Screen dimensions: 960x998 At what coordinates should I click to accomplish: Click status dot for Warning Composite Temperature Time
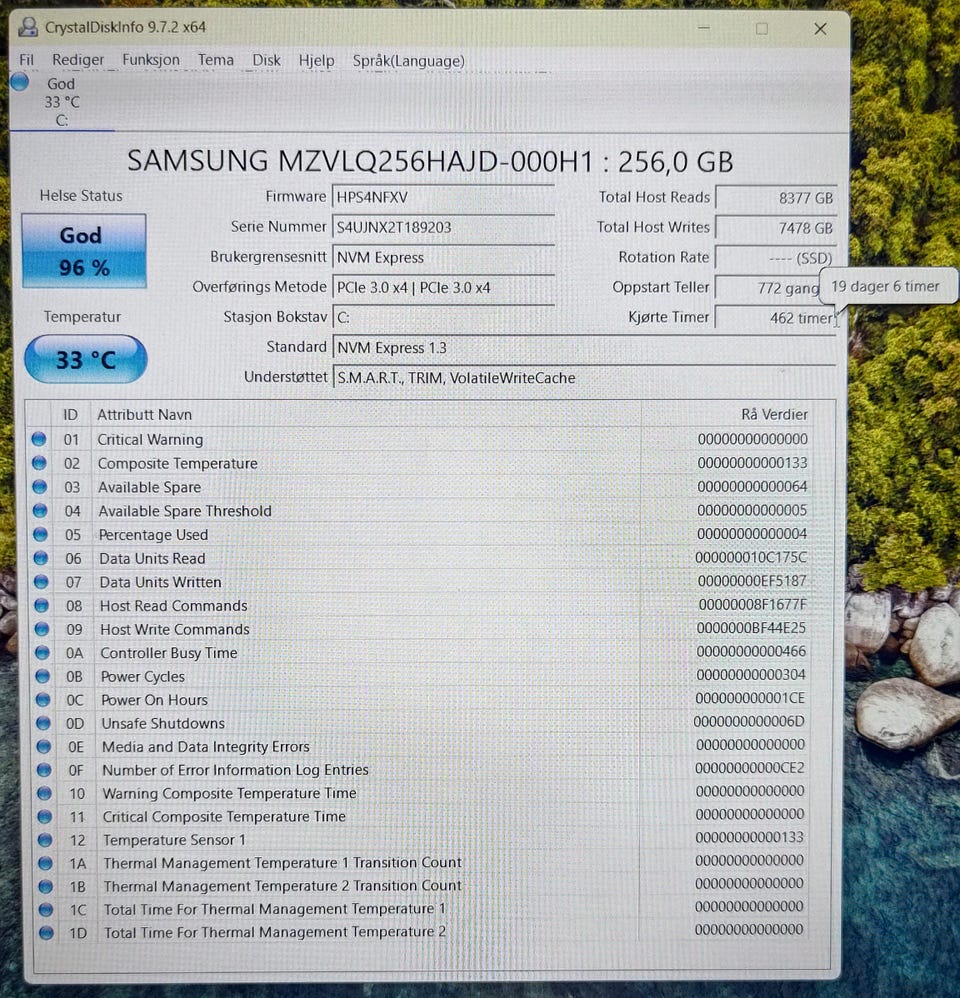pyautogui.click(x=44, y=793)
